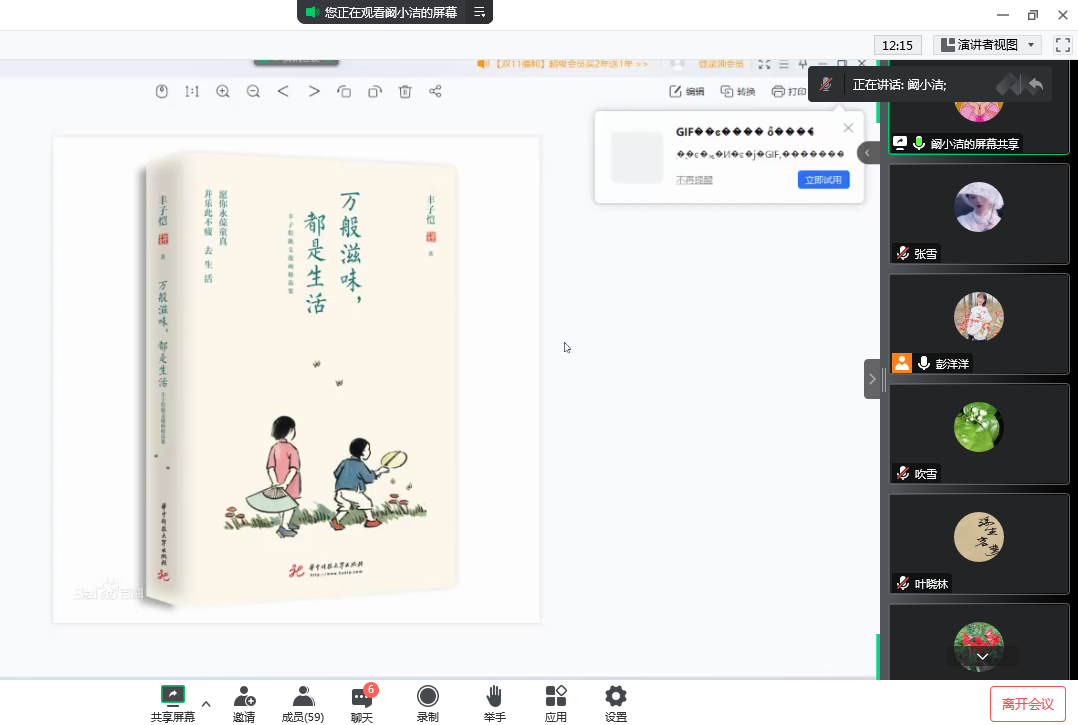The height and width of the screenshot is (725, 1078).
Task: Click the 双11 promotion banner link
Action: tap(562, 64)
